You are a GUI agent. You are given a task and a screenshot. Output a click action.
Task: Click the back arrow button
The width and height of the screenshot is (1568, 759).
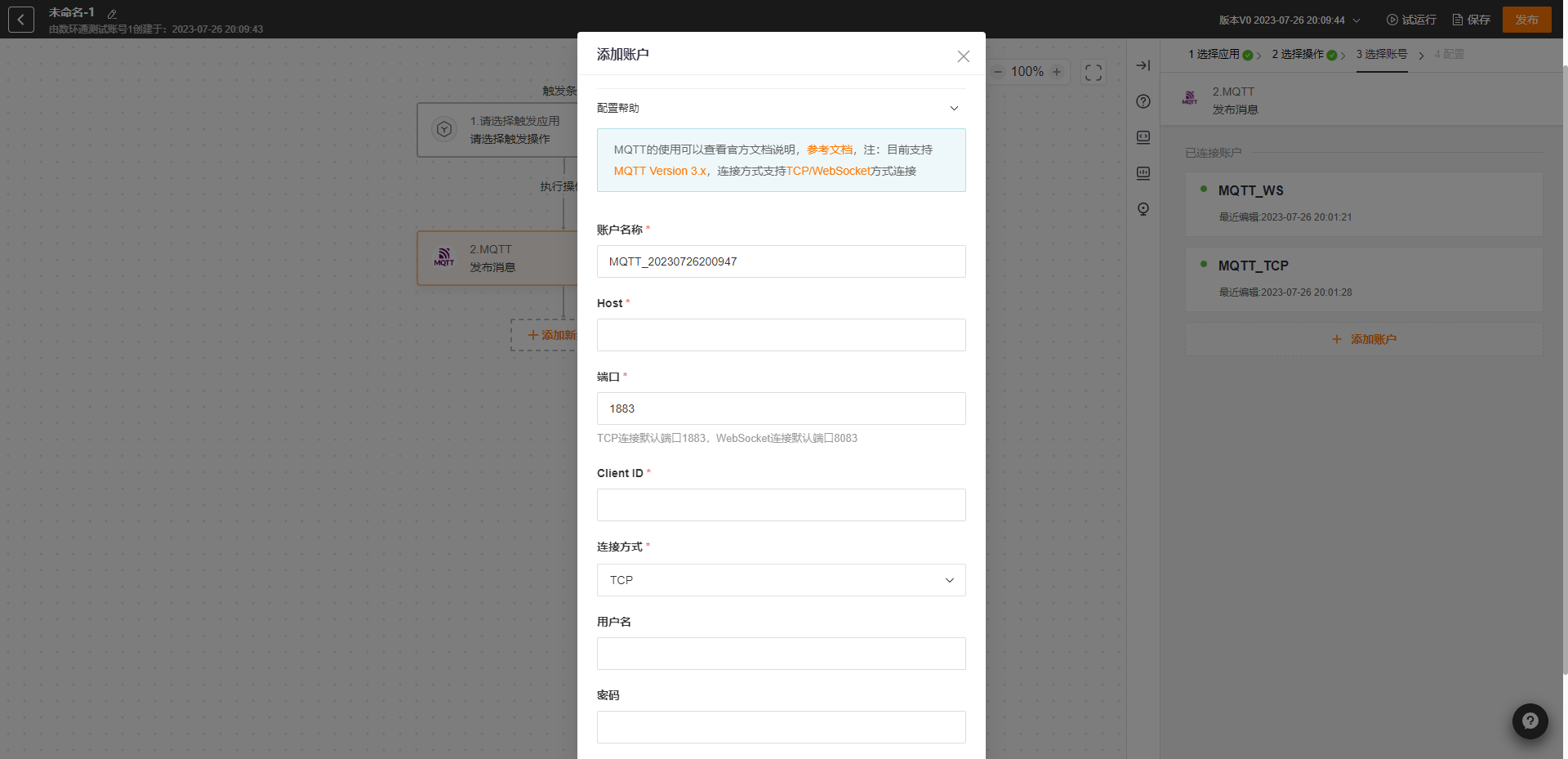click(x=21, y=20)
